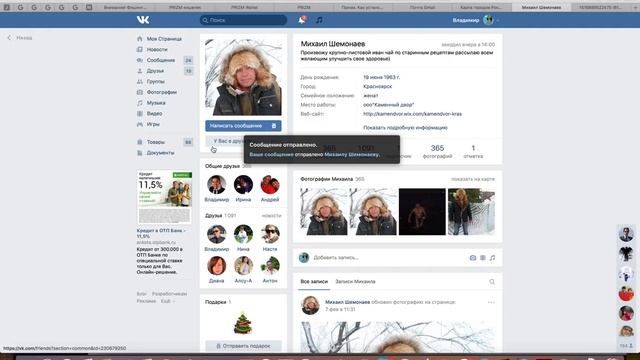Open the Друзья 1091 heading
The image size is (640, 360).
tap(220, 216)
